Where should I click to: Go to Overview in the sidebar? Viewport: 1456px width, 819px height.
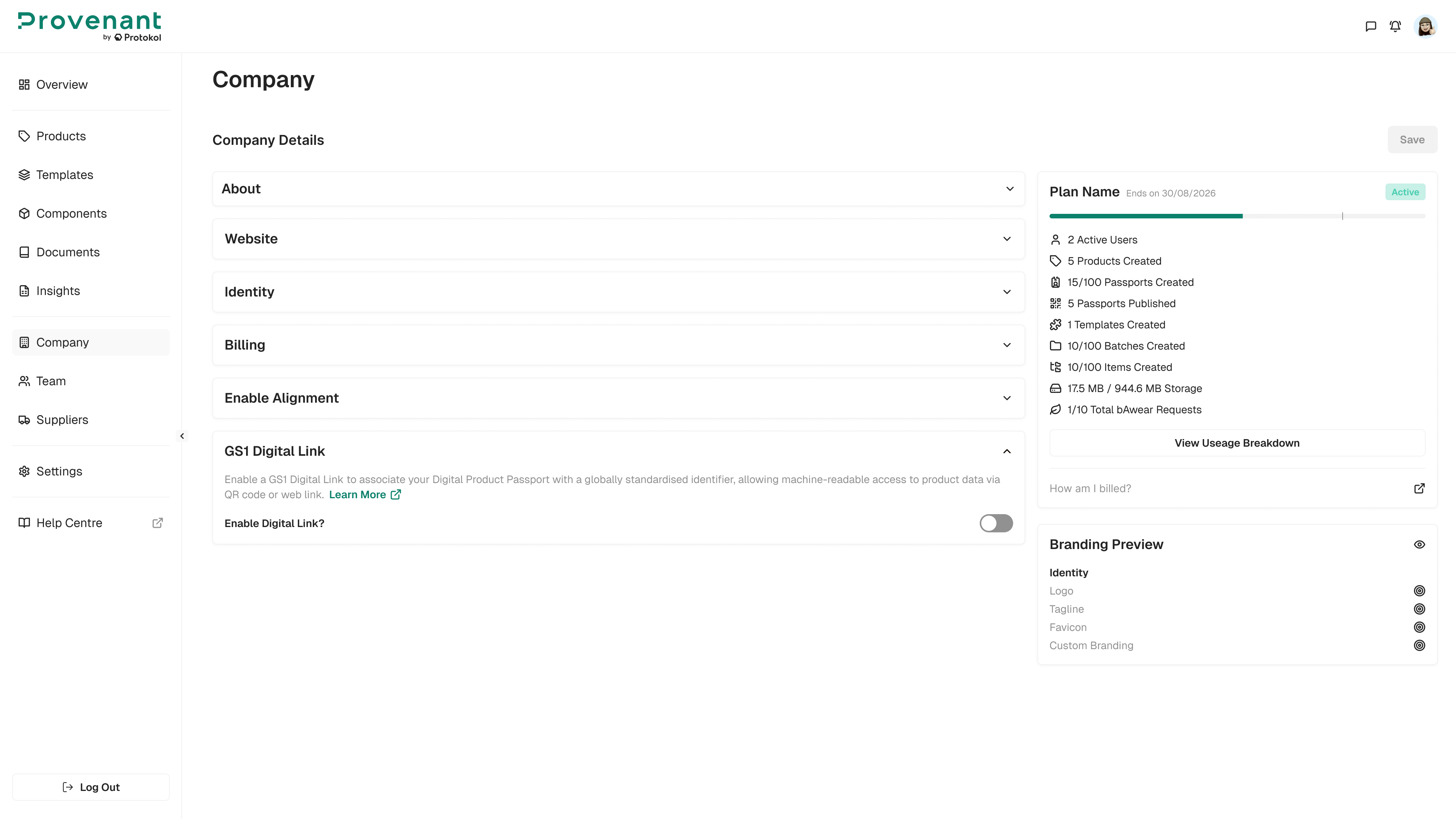91,85
